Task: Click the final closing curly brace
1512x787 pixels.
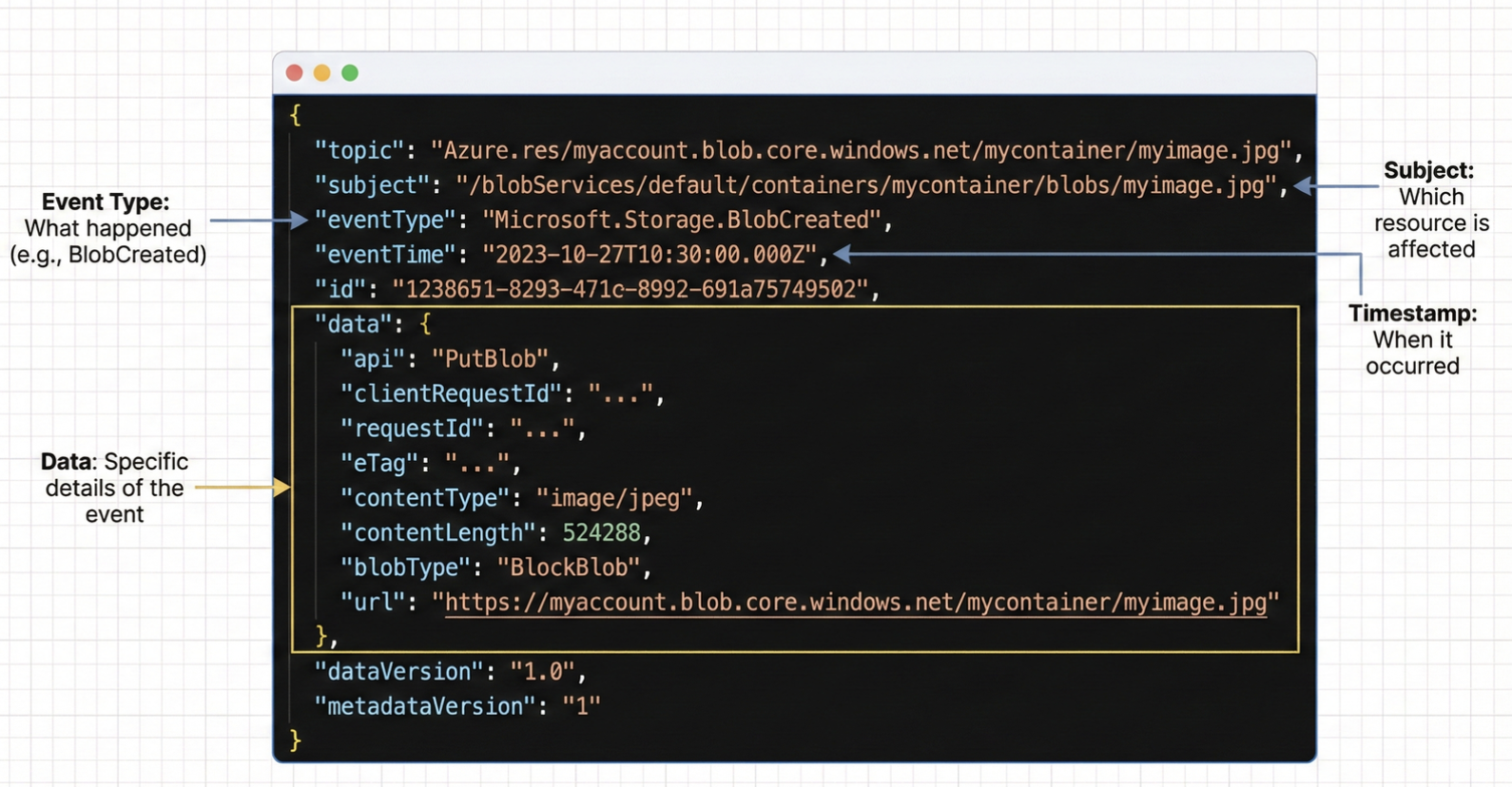Action: (295, 740)
